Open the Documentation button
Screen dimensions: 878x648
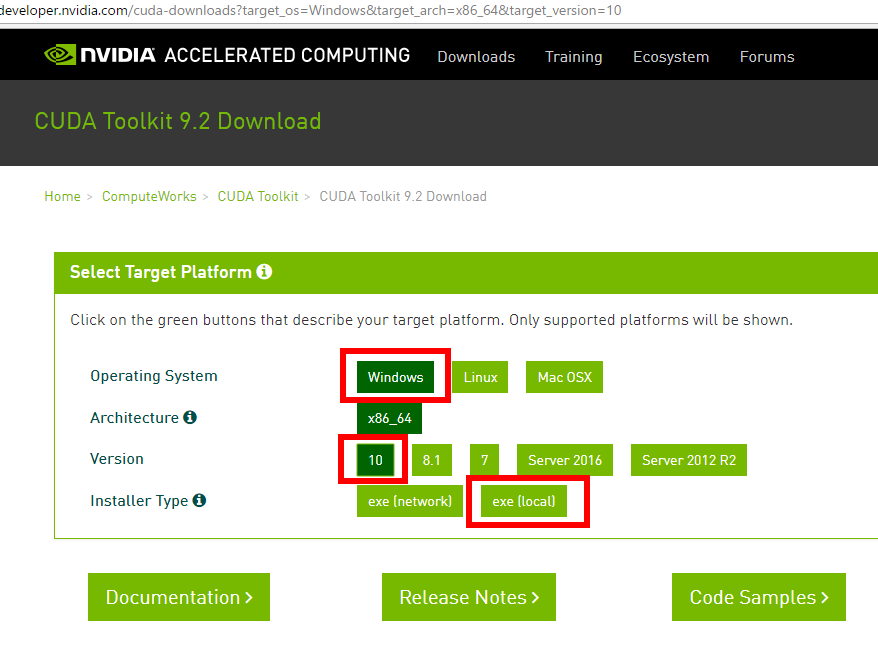click(x=179, y=597)
